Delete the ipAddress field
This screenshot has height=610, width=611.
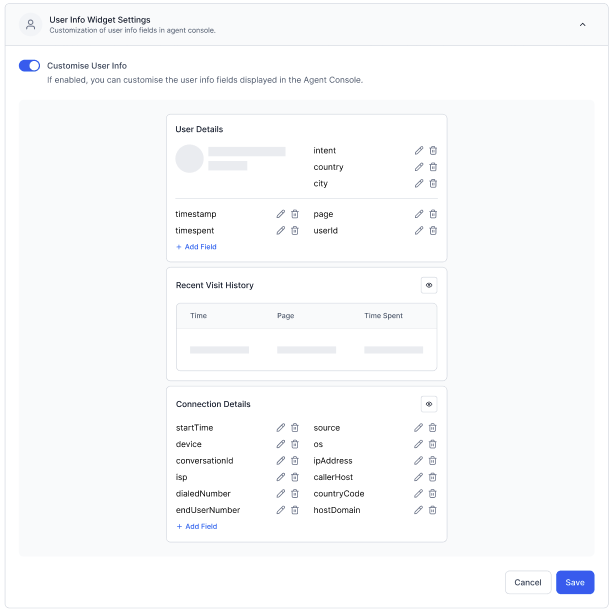(433, 461)
